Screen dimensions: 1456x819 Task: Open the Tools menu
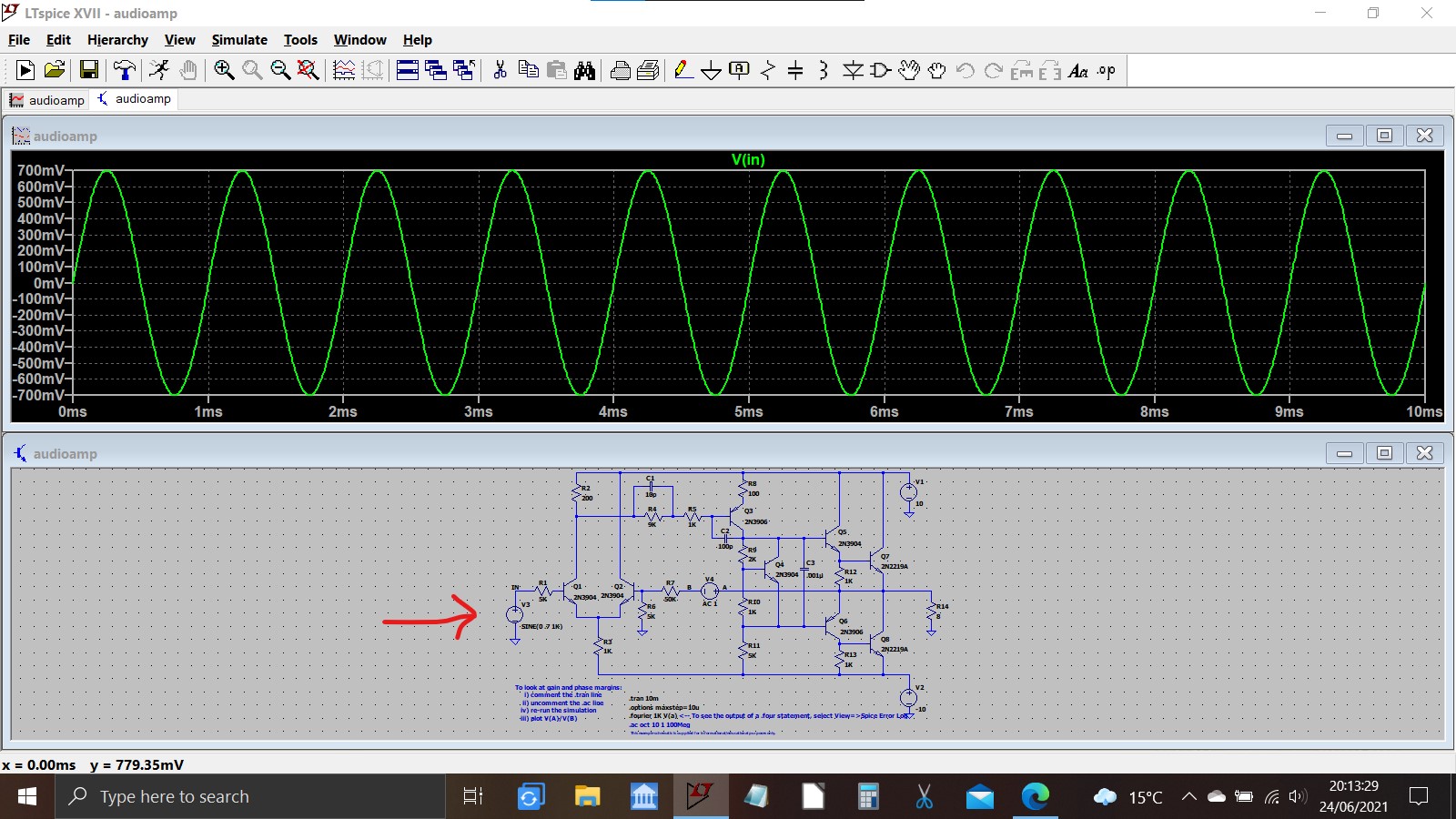tap(300, 40)
